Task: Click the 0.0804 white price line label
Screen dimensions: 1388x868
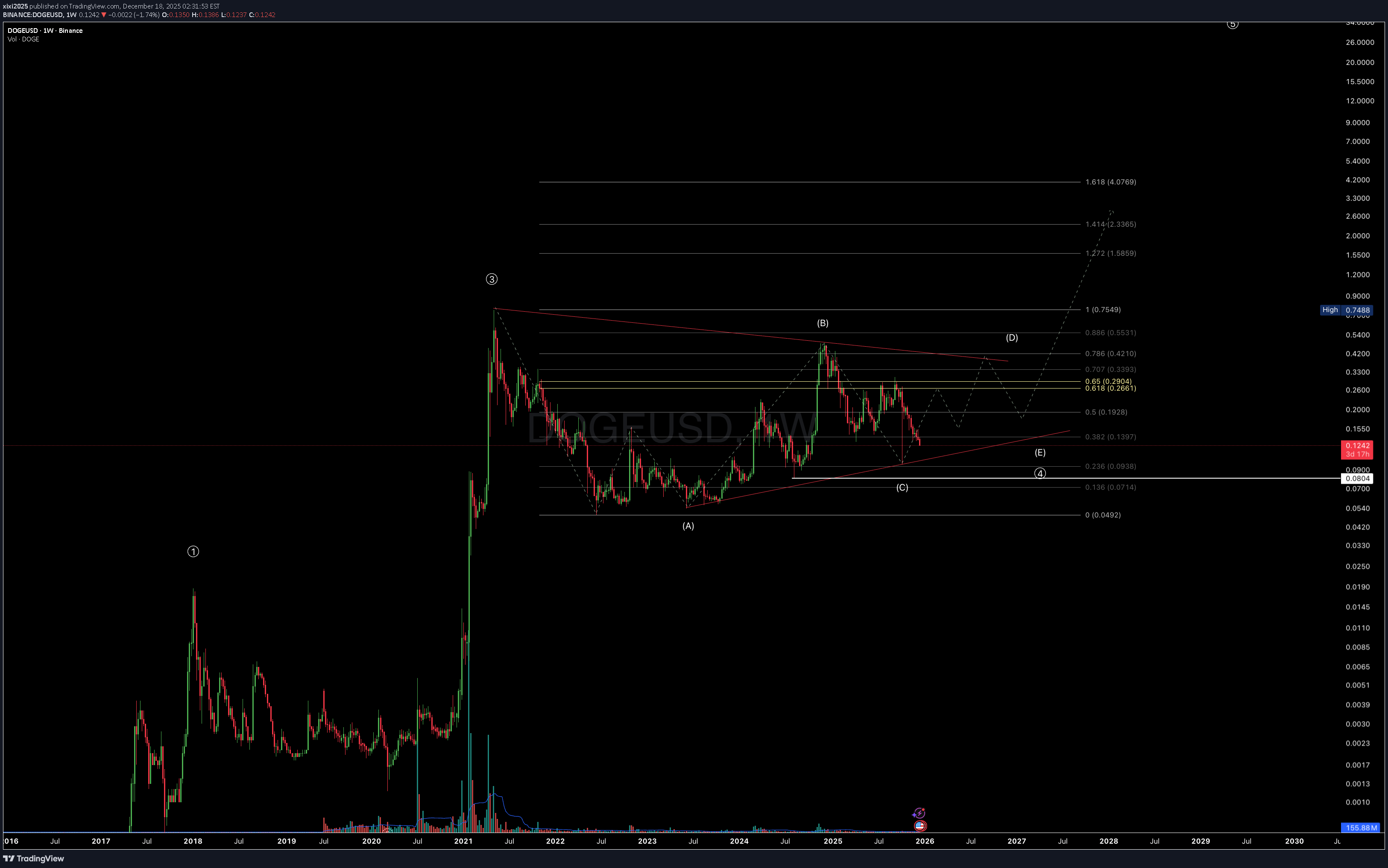Action: click(x=1357, y=478)
